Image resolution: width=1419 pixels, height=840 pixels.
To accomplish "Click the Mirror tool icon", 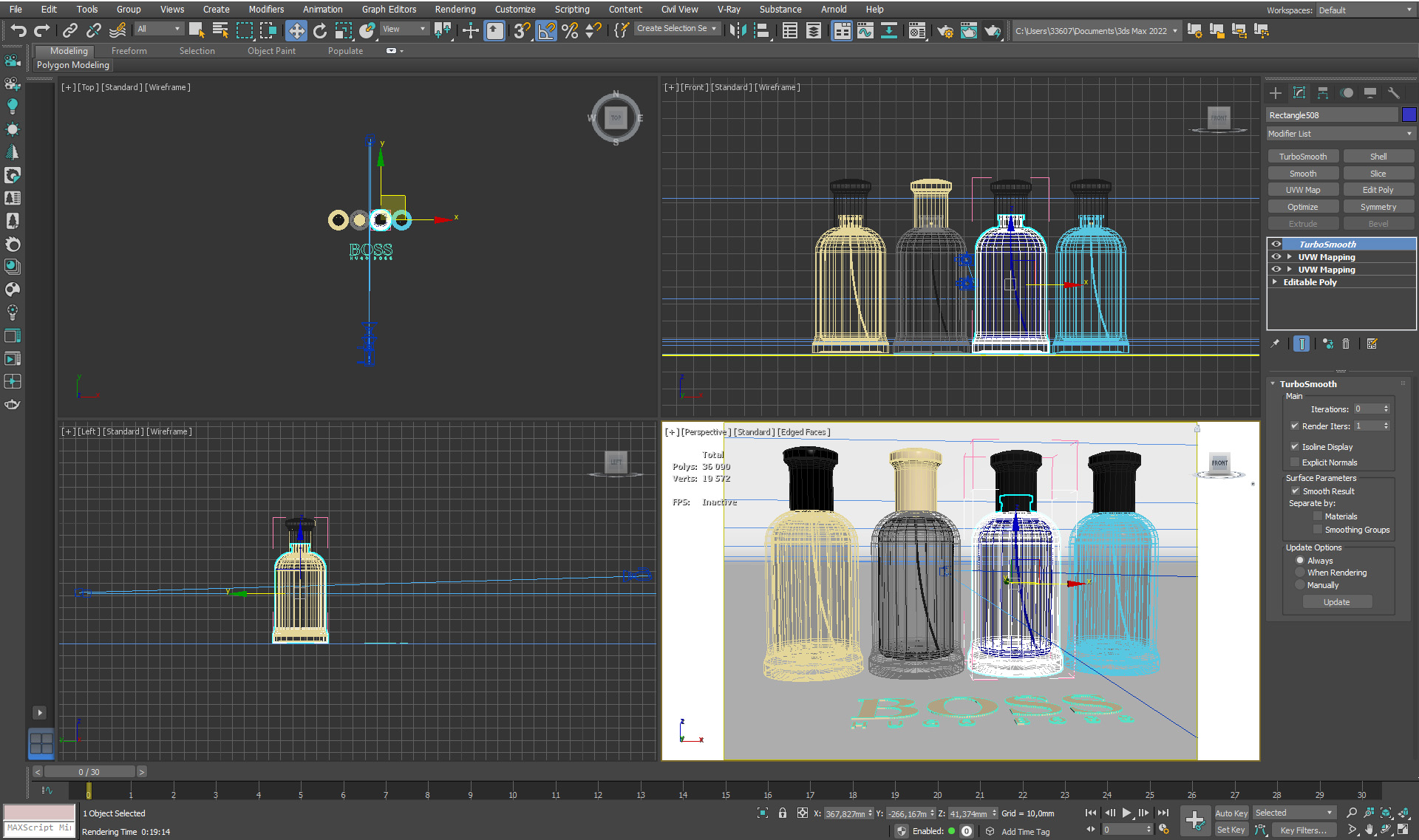I will click(x=737, y=30).
